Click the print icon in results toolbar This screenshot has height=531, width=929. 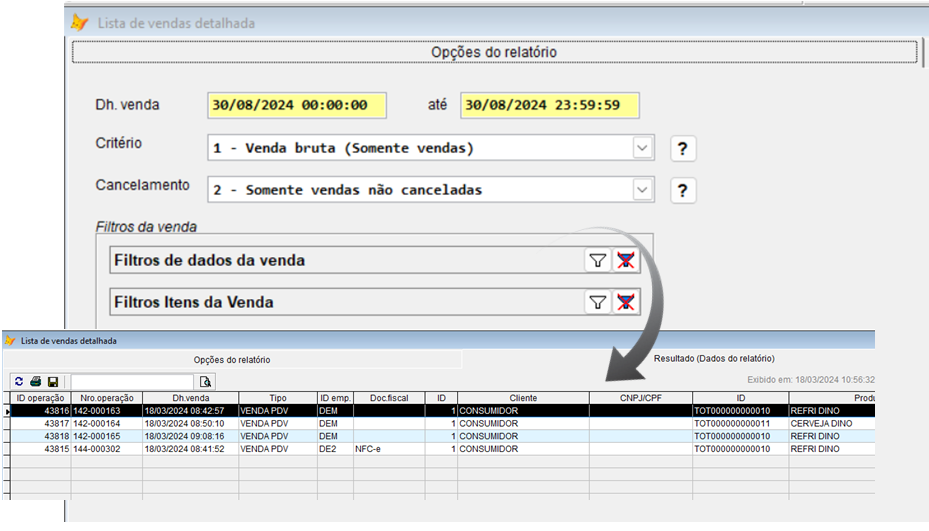[x=35, y=382]
